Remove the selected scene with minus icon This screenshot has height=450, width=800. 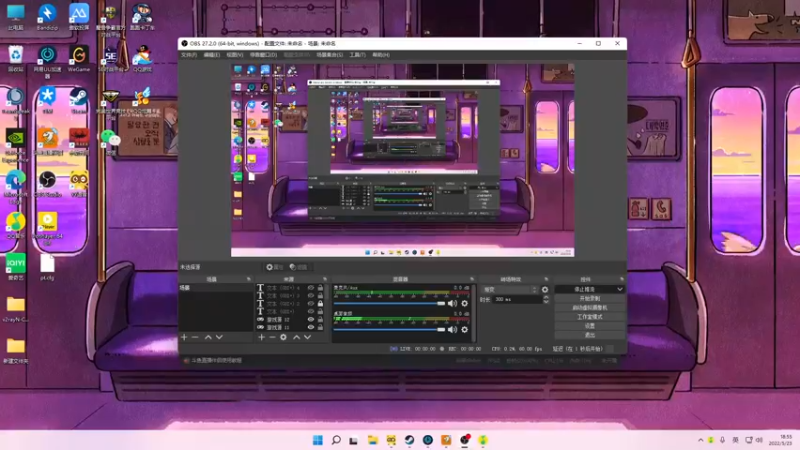tap(195, 337)
